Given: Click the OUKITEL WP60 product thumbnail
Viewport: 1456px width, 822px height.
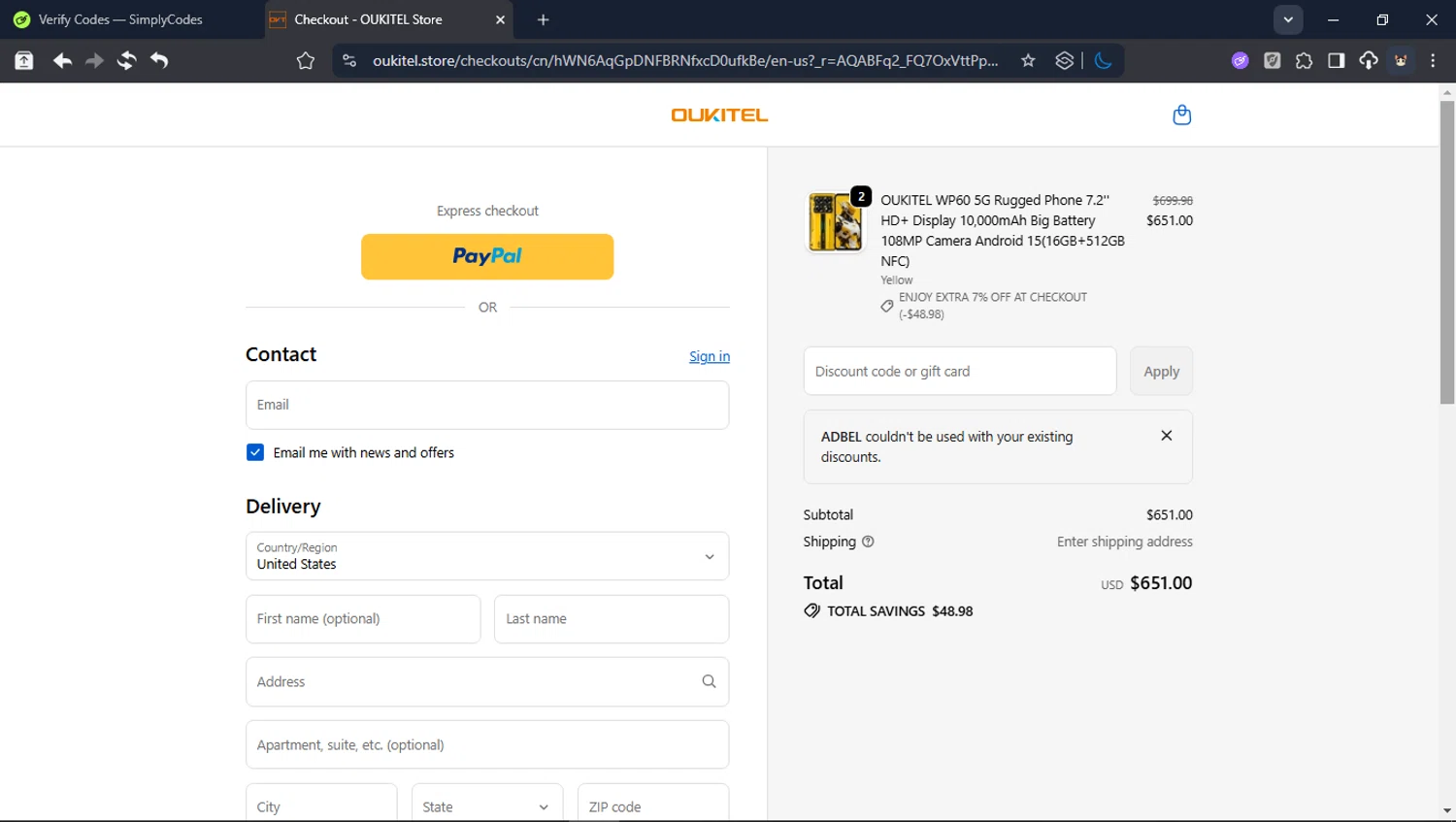Looking at the screenshot, I should point(835,222).
